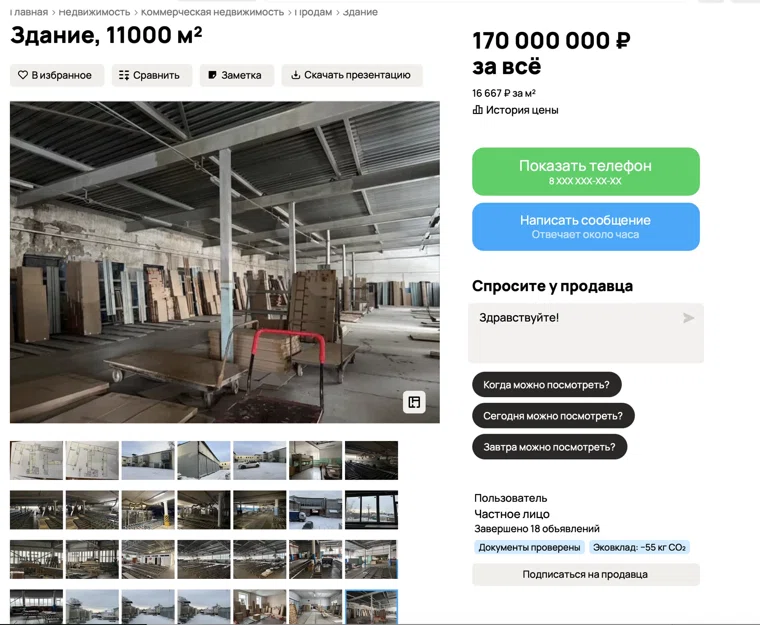Open Недвижимость breadcrumb link
The height and width of the screenshot is (625, 760).
click(94, 12)
